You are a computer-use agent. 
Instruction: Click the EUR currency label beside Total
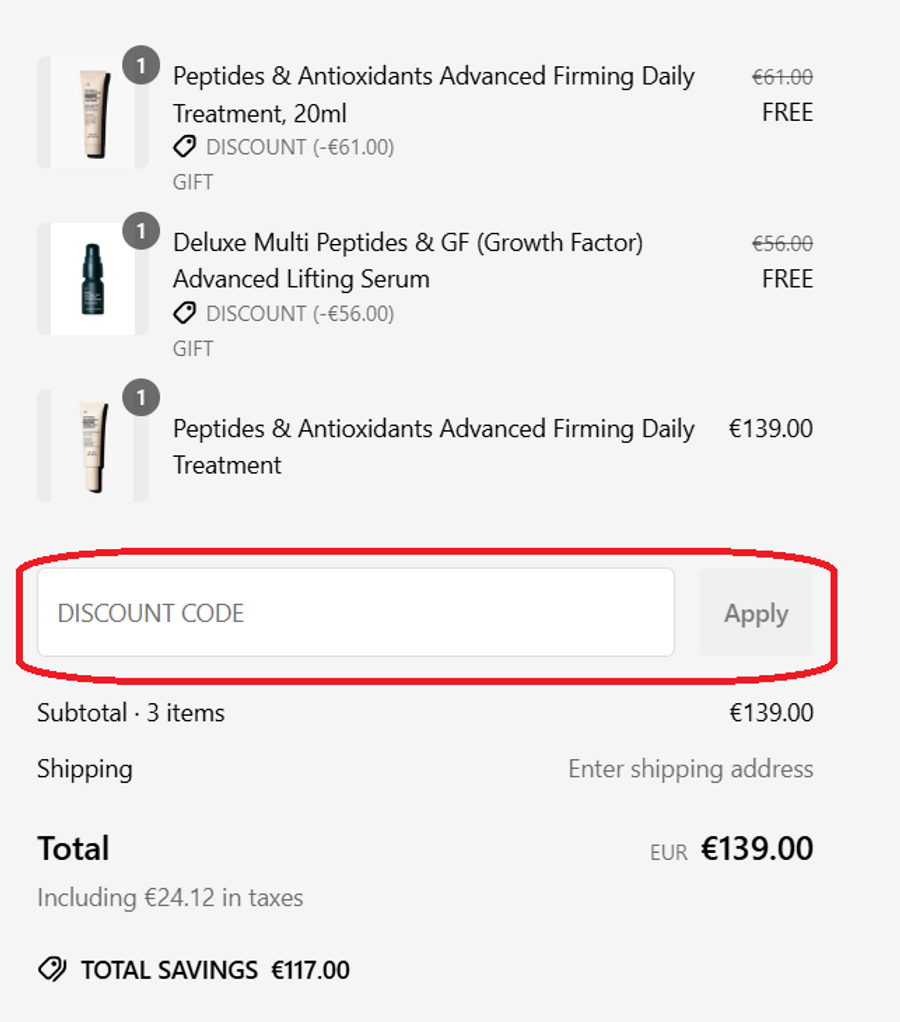668,852
